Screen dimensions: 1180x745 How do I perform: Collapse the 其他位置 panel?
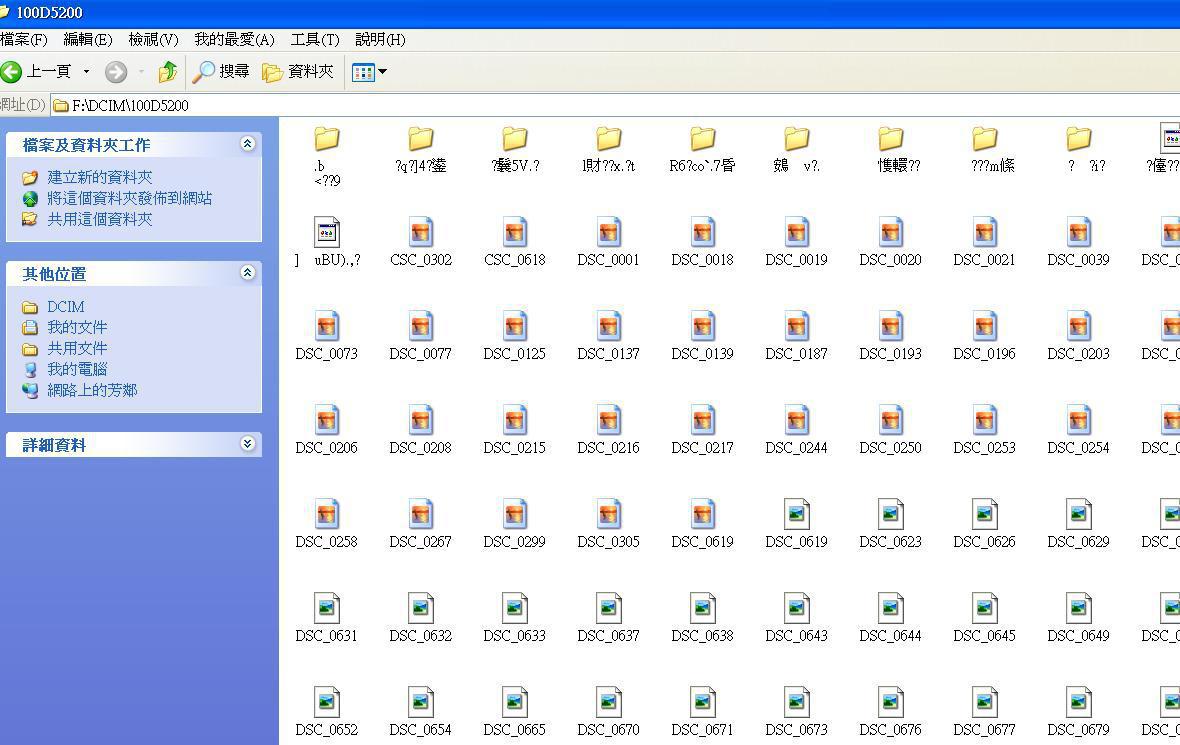click(247, 273)
